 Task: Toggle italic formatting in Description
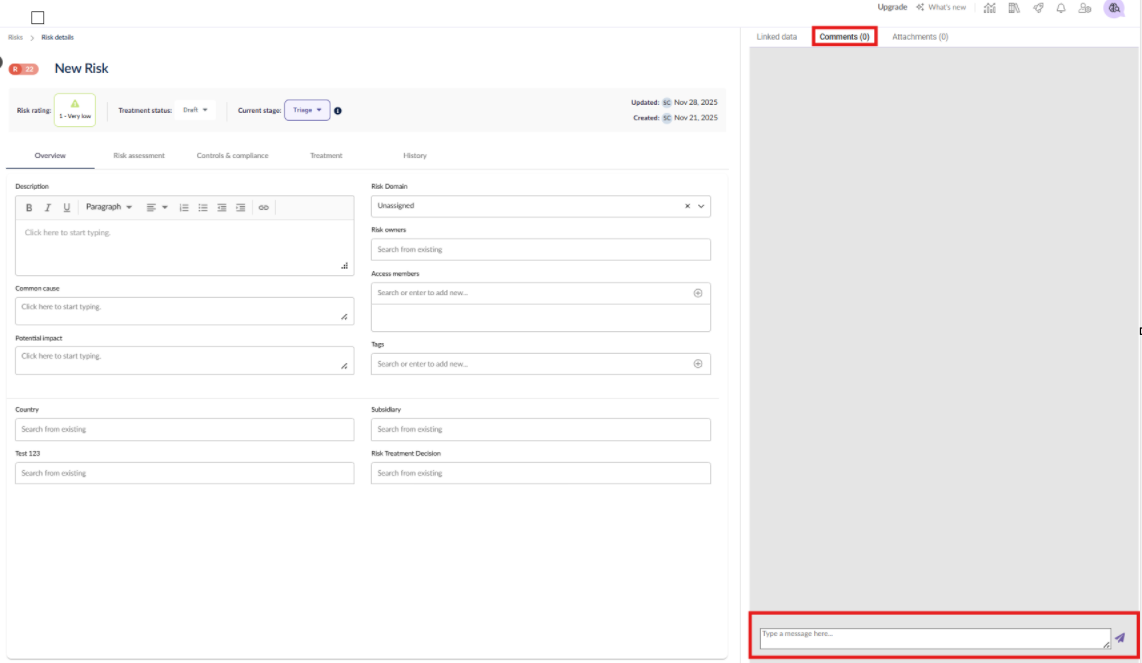47,208
